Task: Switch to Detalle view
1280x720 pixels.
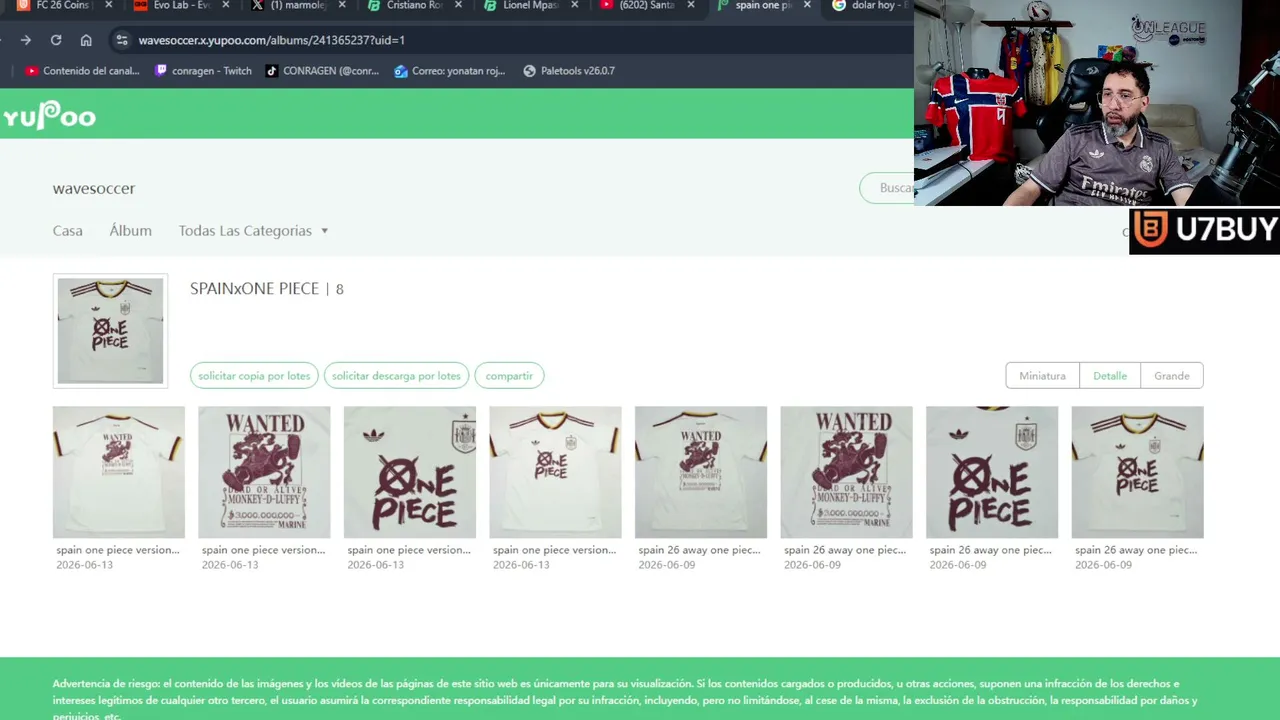Action: coord(1110,376)
